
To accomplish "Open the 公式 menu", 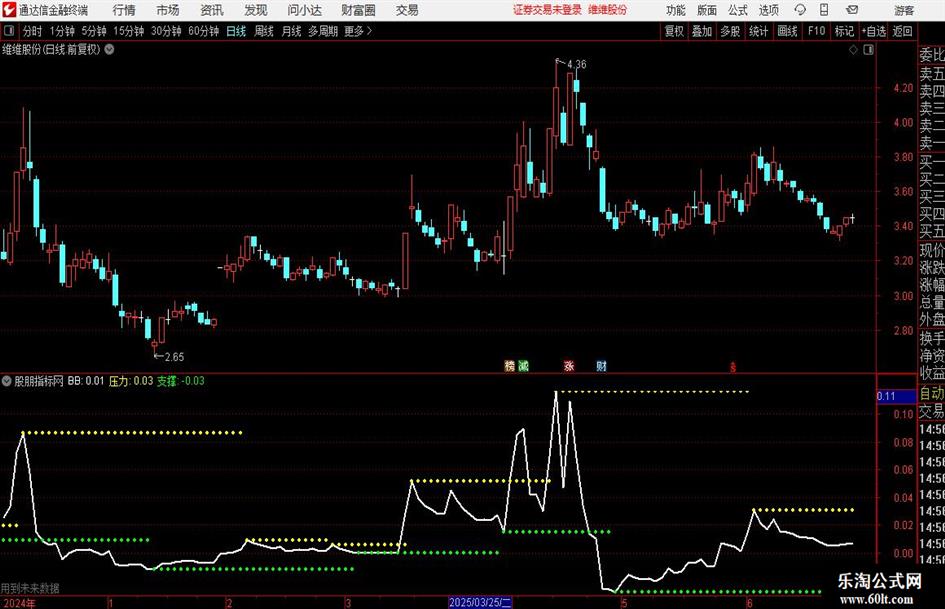I will (738, 10).
